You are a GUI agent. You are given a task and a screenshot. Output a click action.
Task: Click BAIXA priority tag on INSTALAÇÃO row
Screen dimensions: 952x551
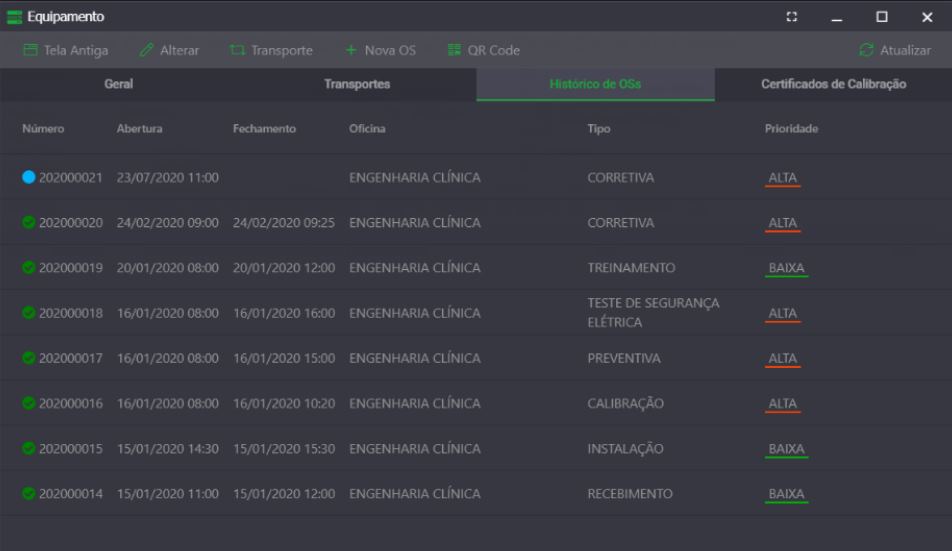pyautogui.click(x=786, y=449)
